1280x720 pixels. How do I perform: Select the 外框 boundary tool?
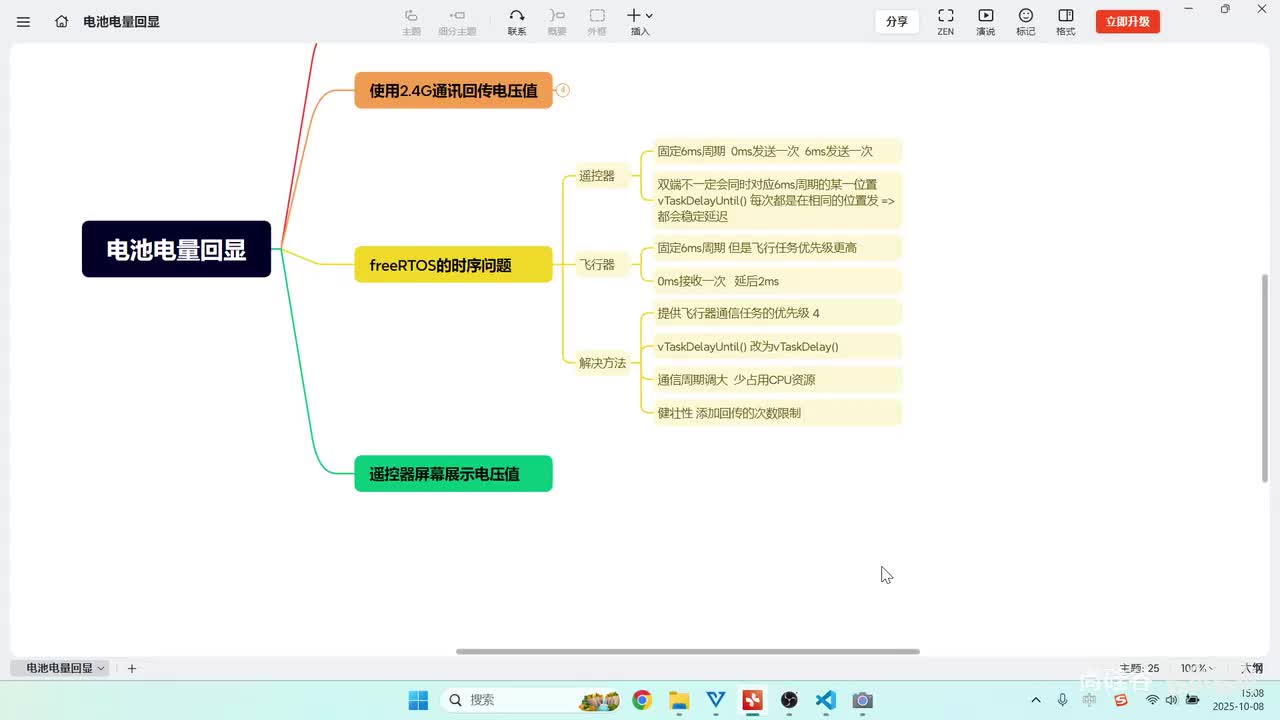(x=597, y=22)
